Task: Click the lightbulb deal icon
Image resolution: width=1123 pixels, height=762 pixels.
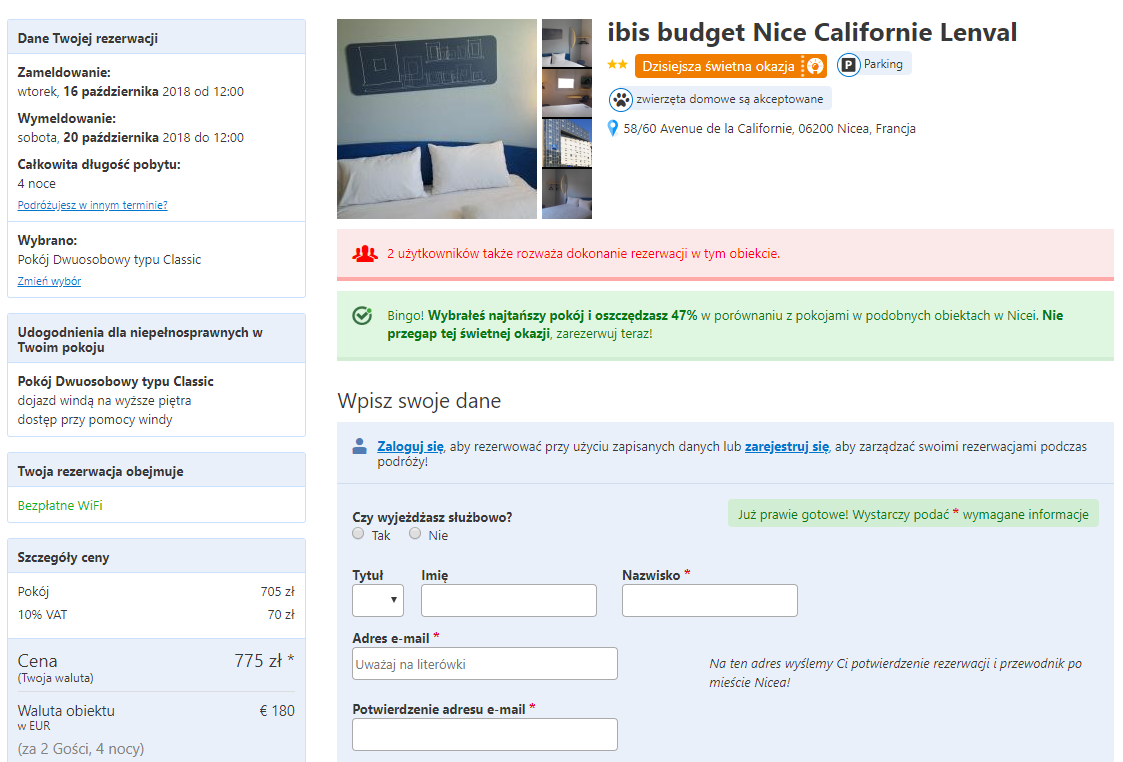Action: pos(815,67)
